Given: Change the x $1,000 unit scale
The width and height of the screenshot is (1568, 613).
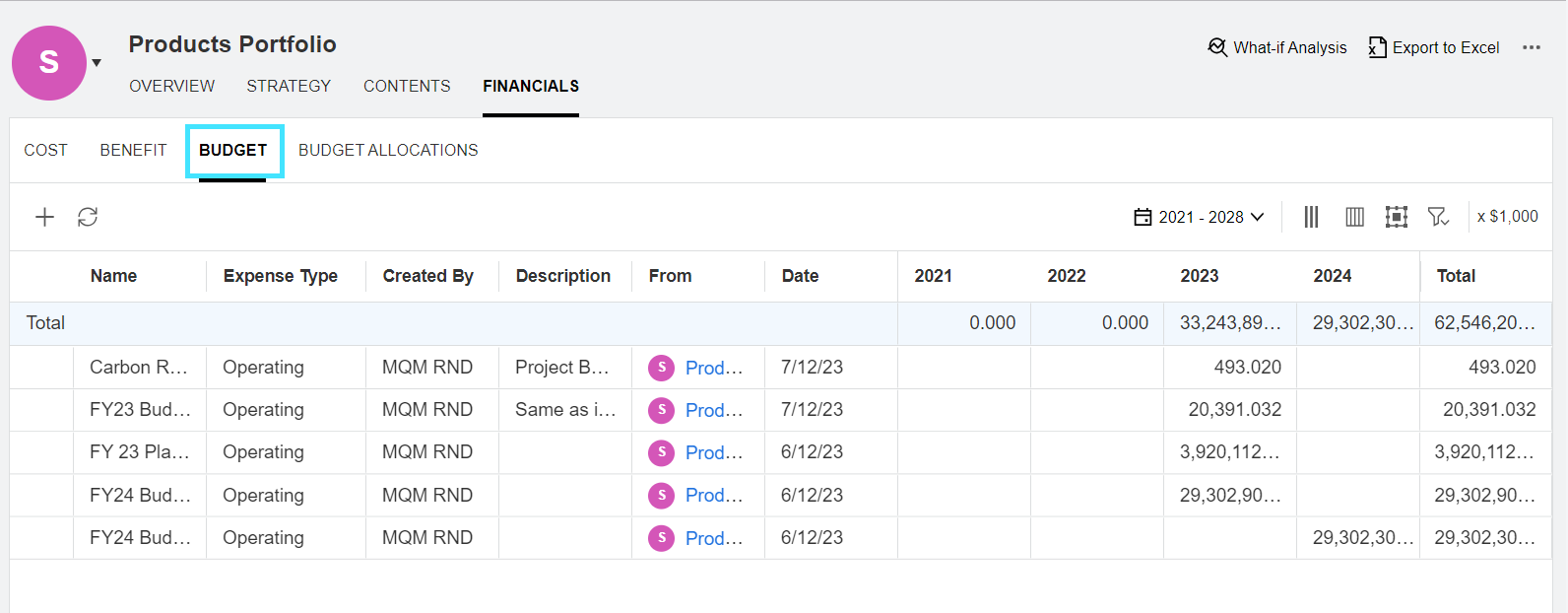Looking at the screenshot, I should pos(1507,217).
